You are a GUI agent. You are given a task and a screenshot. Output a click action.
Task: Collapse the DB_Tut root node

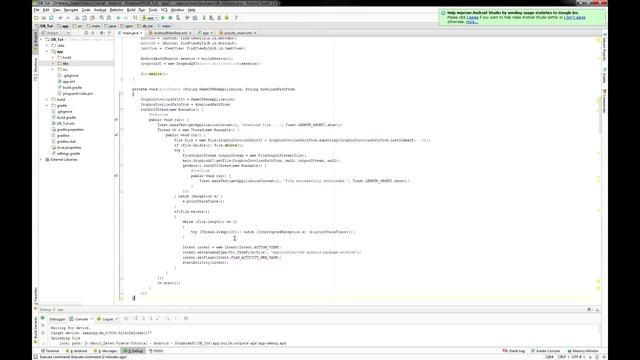pyautogui.click(x=42, y=40)
